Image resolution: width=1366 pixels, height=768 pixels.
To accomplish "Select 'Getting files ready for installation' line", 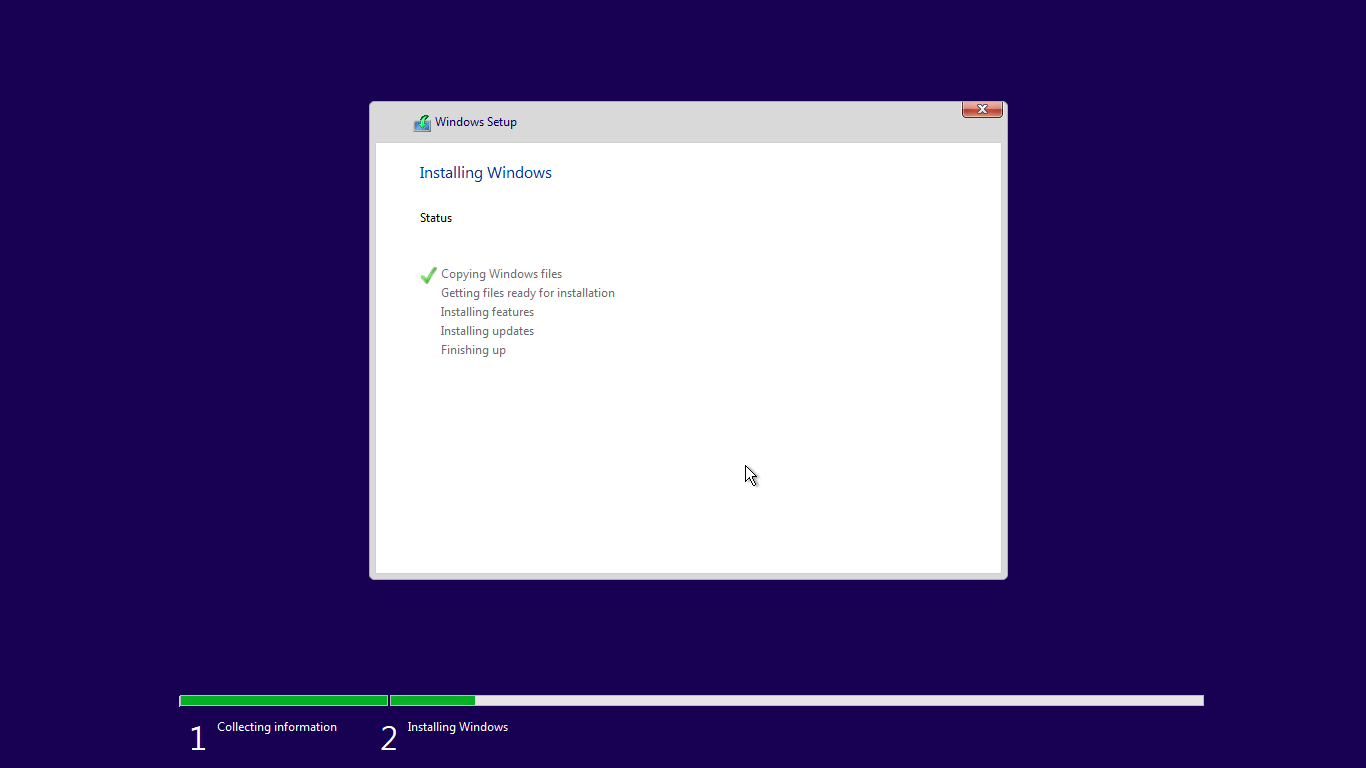I will (x=528, y=293).
